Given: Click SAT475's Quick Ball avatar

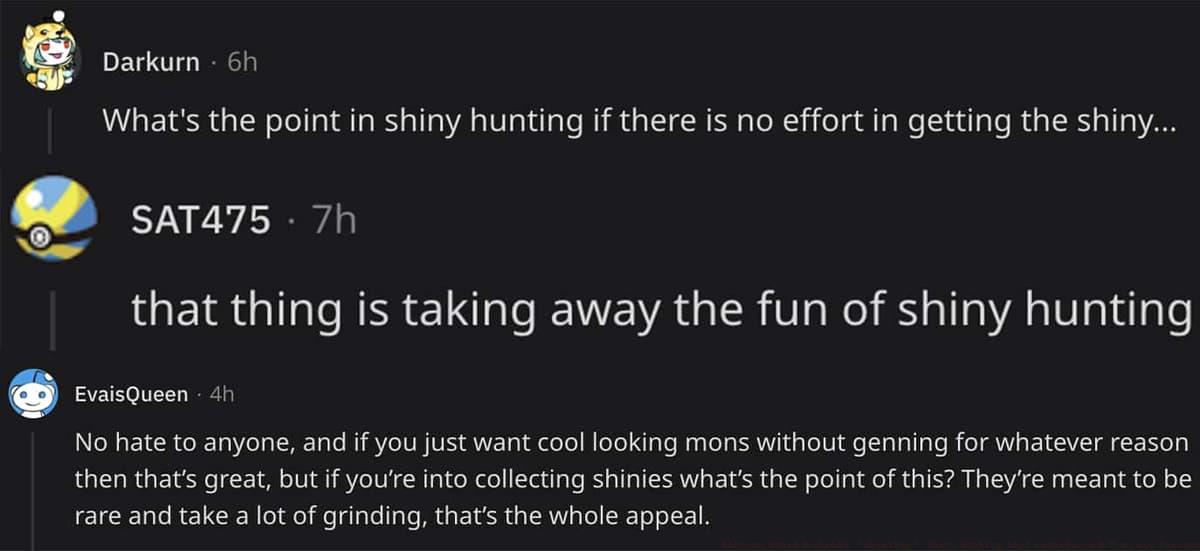Looking at the screenshot, I should 54,218.
